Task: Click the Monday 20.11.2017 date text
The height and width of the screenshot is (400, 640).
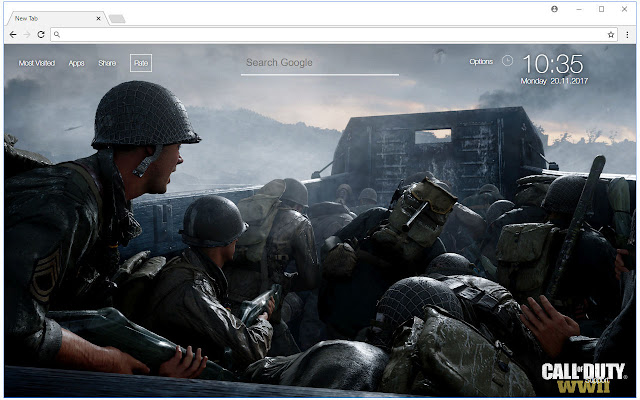Action: [x=554, y=81]
